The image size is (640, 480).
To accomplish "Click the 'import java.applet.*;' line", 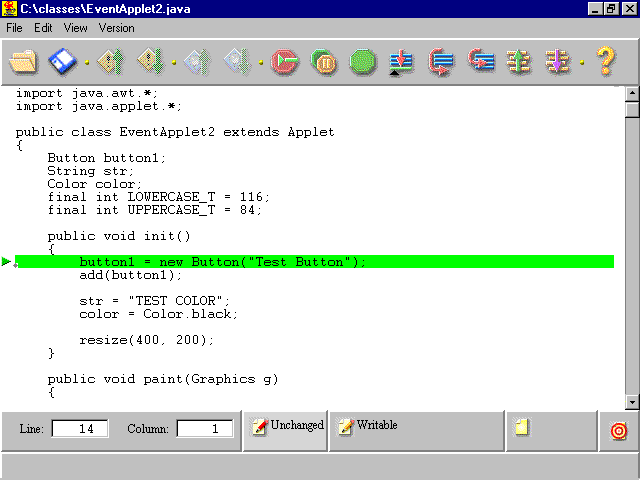I will coord(98,106).
